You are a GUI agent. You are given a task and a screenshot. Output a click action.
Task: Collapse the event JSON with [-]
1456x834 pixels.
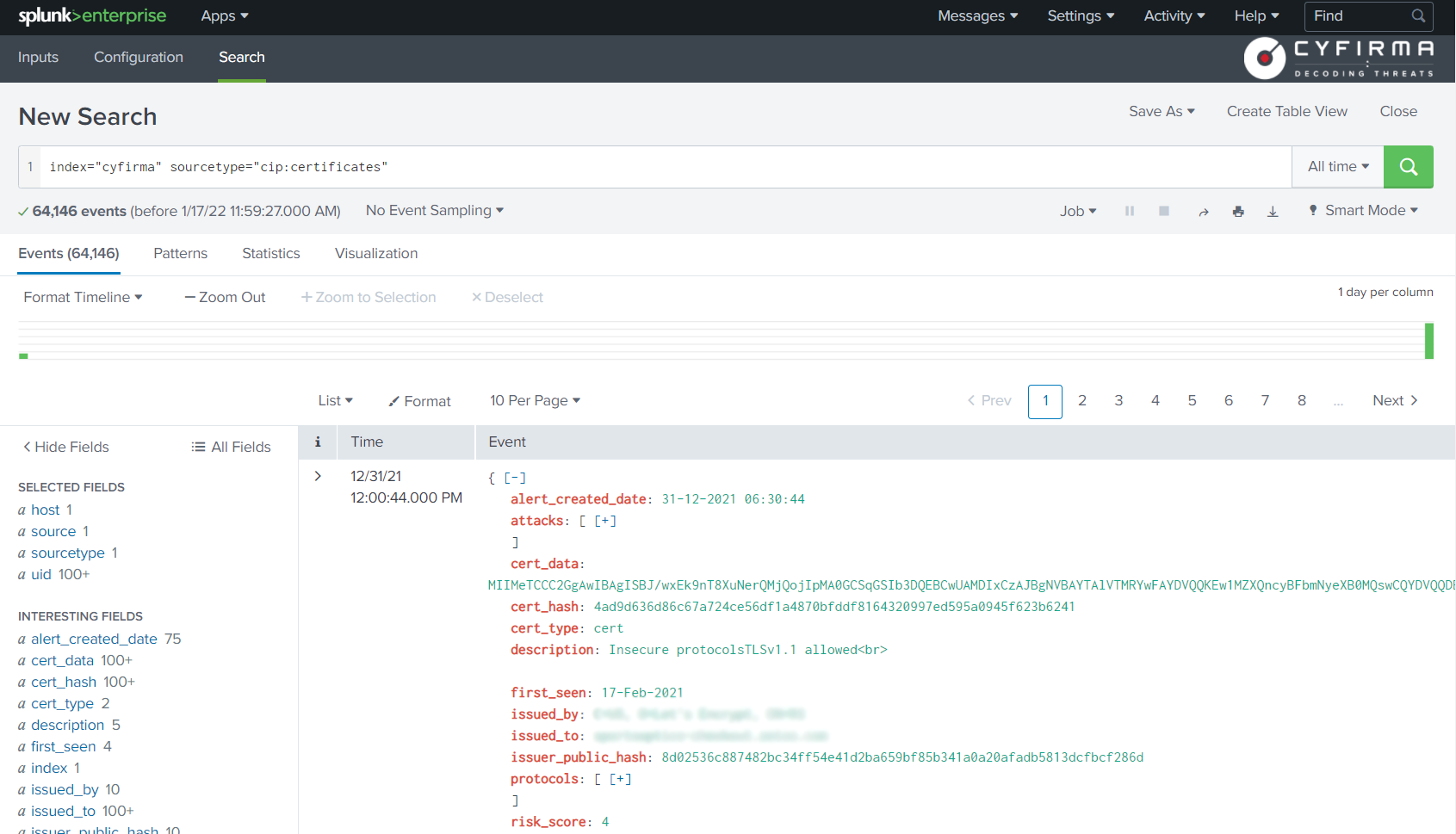tap(515, 478)
